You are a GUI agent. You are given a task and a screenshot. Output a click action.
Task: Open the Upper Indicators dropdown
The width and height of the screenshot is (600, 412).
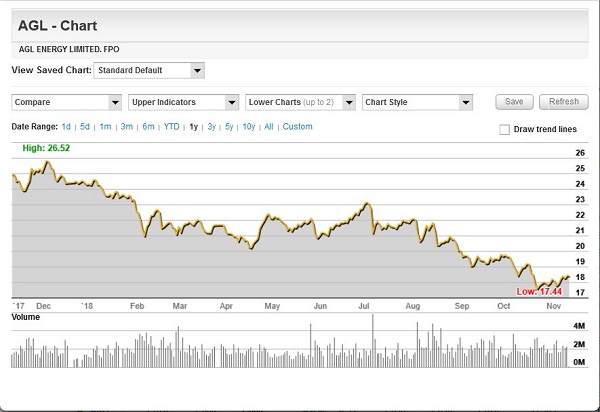click(183, 102)
